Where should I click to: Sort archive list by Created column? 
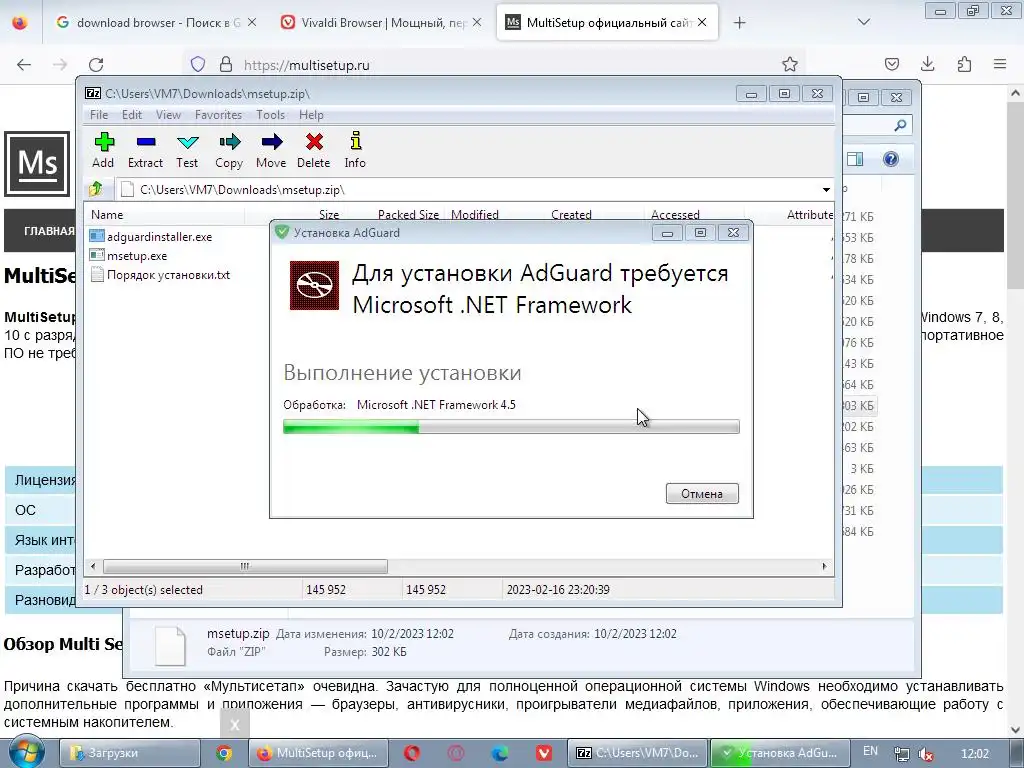(x=571, y=215)
